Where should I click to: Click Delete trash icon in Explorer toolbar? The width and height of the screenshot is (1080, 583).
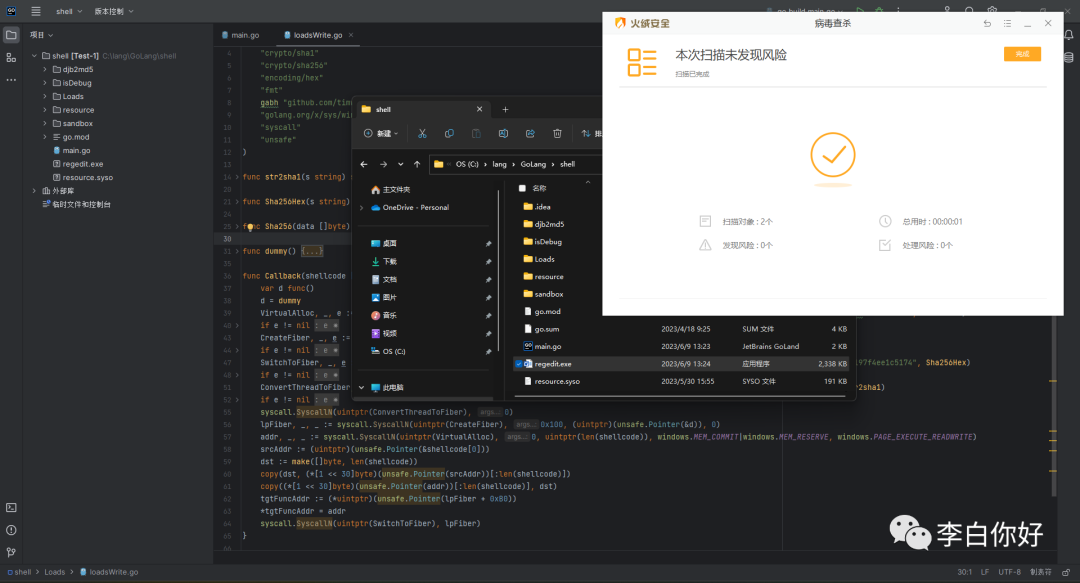(x=557, y=134)
